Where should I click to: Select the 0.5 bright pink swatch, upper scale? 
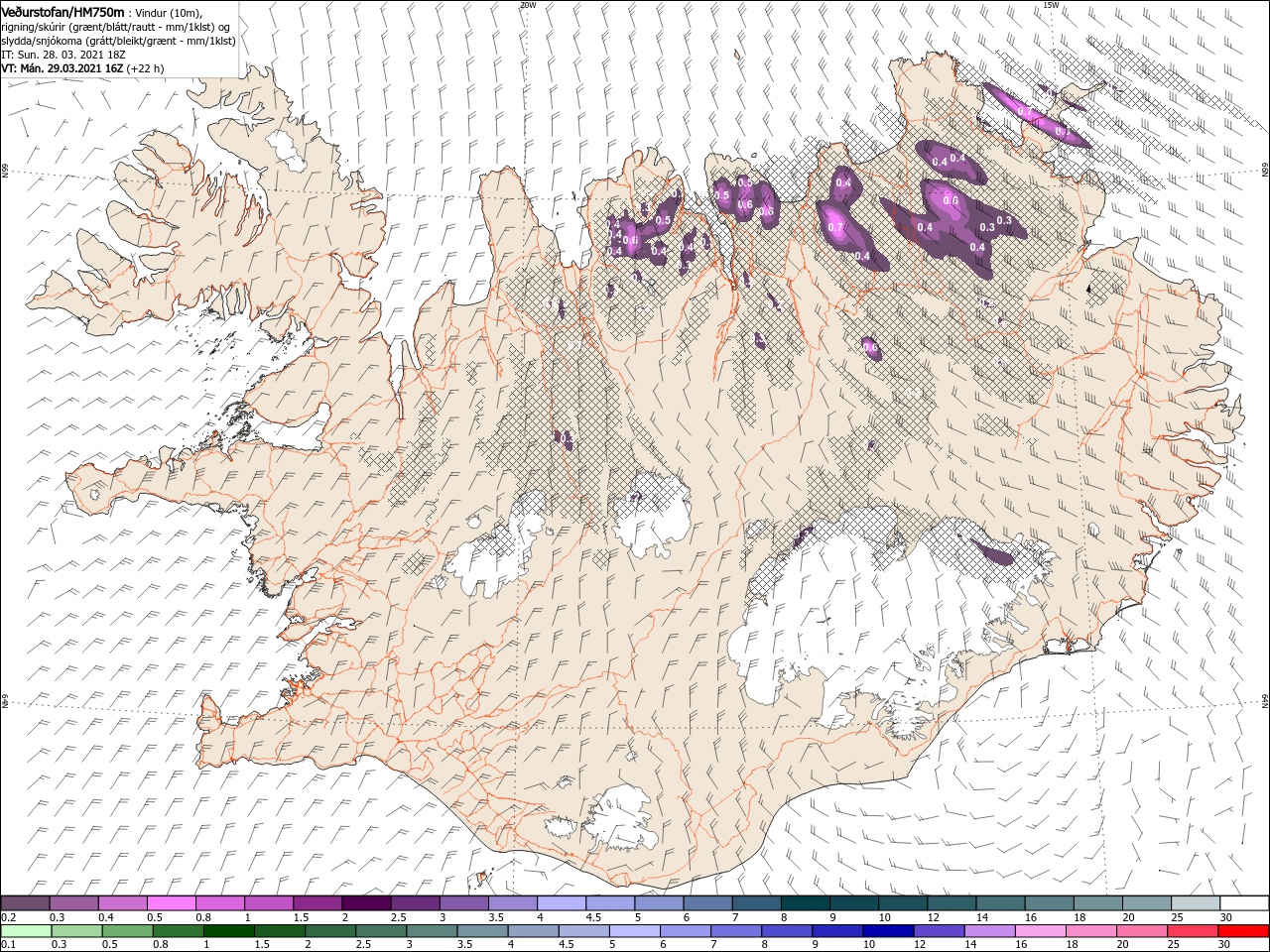pyautogui.click(x=172, y=903)
